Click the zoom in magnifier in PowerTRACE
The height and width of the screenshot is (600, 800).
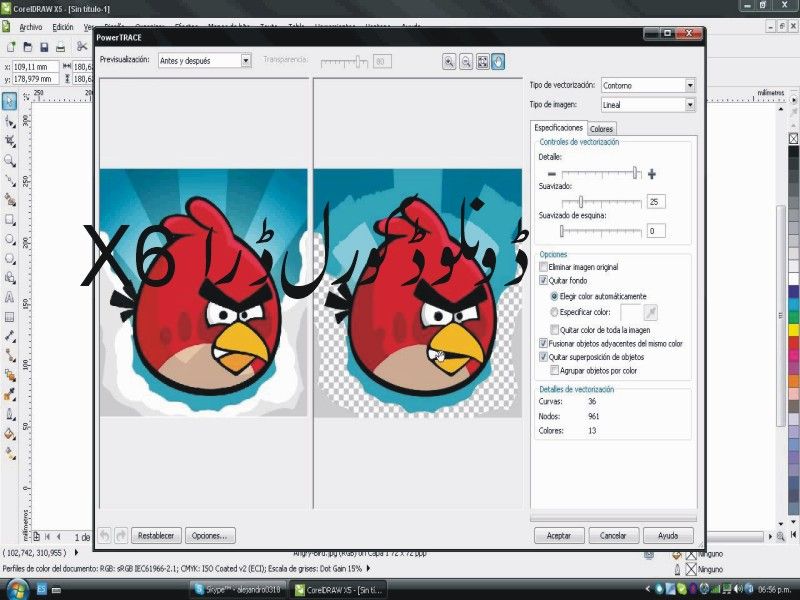449,62
